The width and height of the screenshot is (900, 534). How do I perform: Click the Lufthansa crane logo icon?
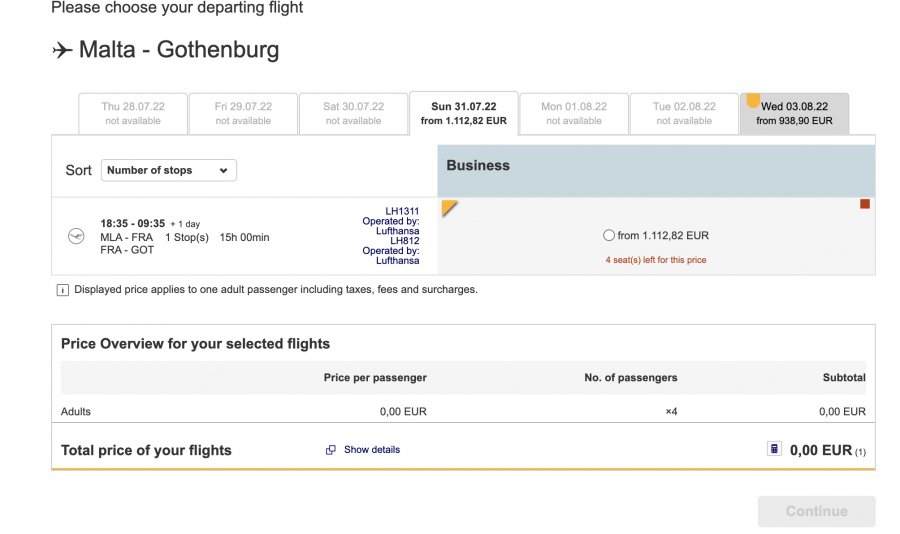[76, 236]
